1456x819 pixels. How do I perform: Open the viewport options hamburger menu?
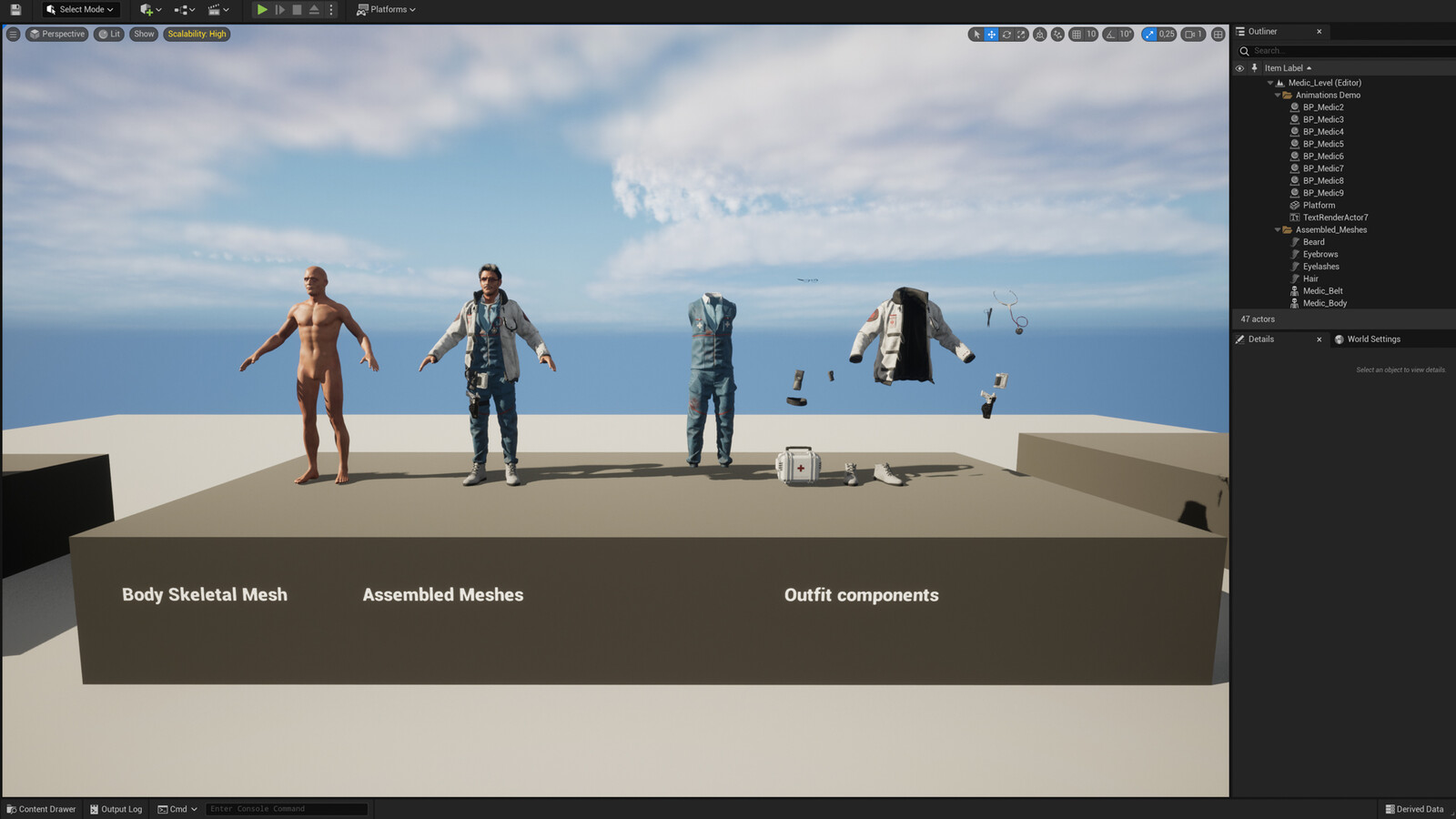(x=13, y=35)
